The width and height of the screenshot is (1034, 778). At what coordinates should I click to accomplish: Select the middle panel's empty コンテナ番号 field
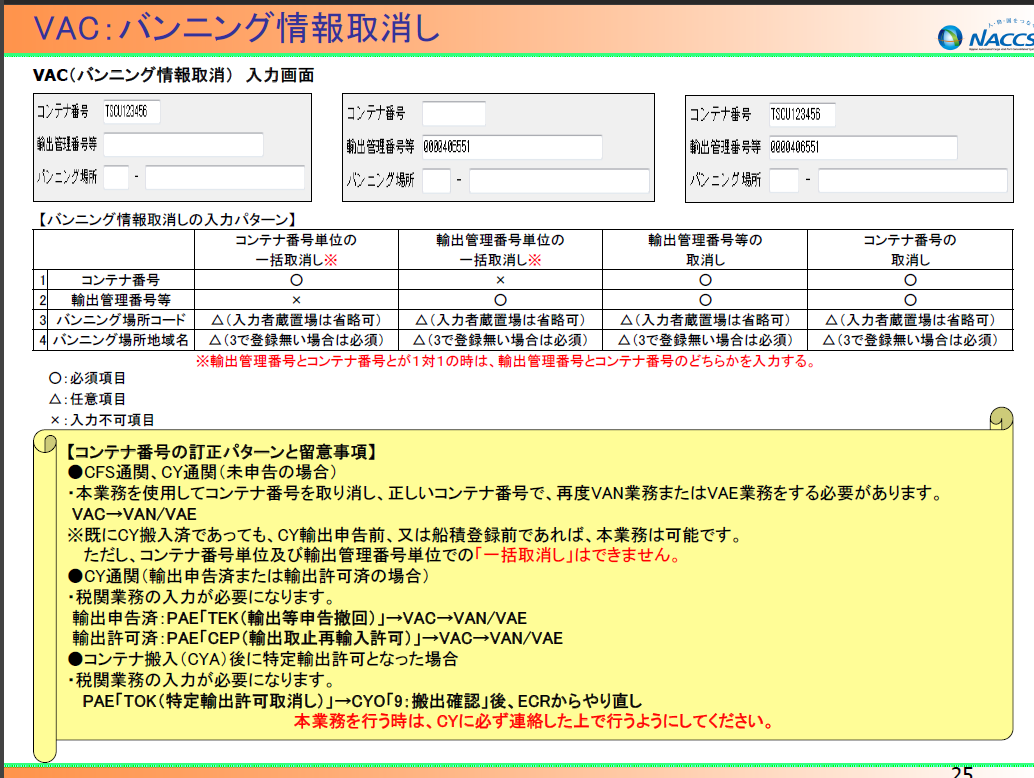click(453, 114)
